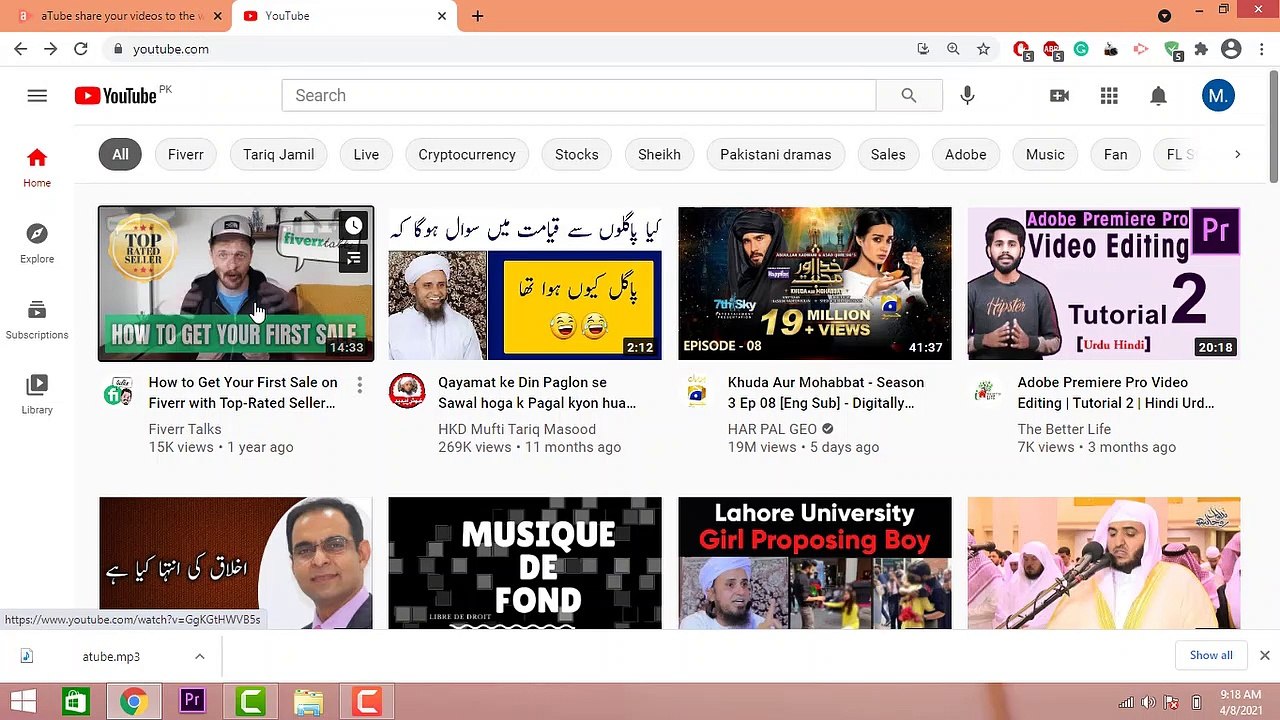Select the Music filter chip
The image size is (1280, 720).
pyautogui.click(x=1045, y=154)
